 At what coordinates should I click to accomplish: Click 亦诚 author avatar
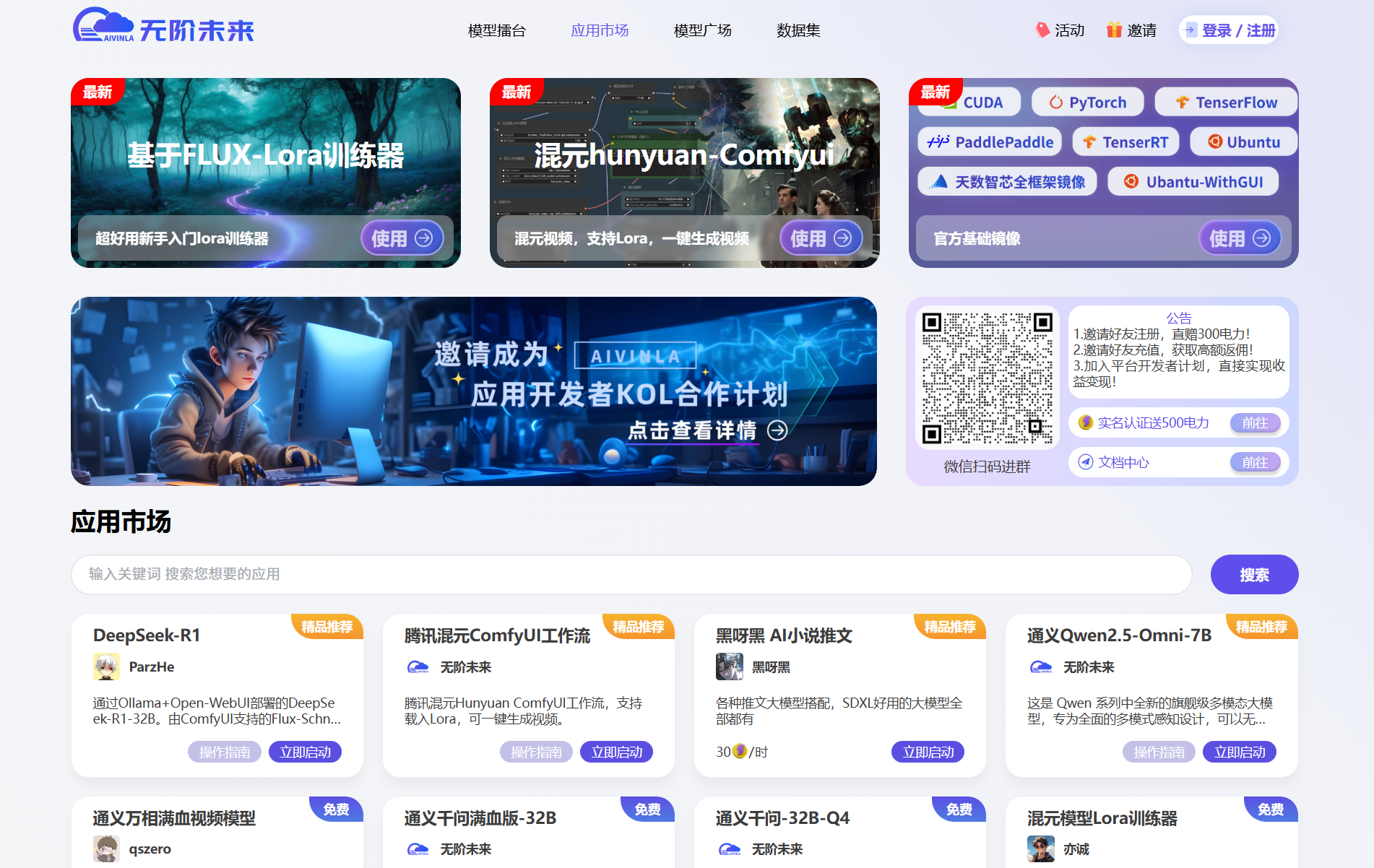tap(1040, 849)
